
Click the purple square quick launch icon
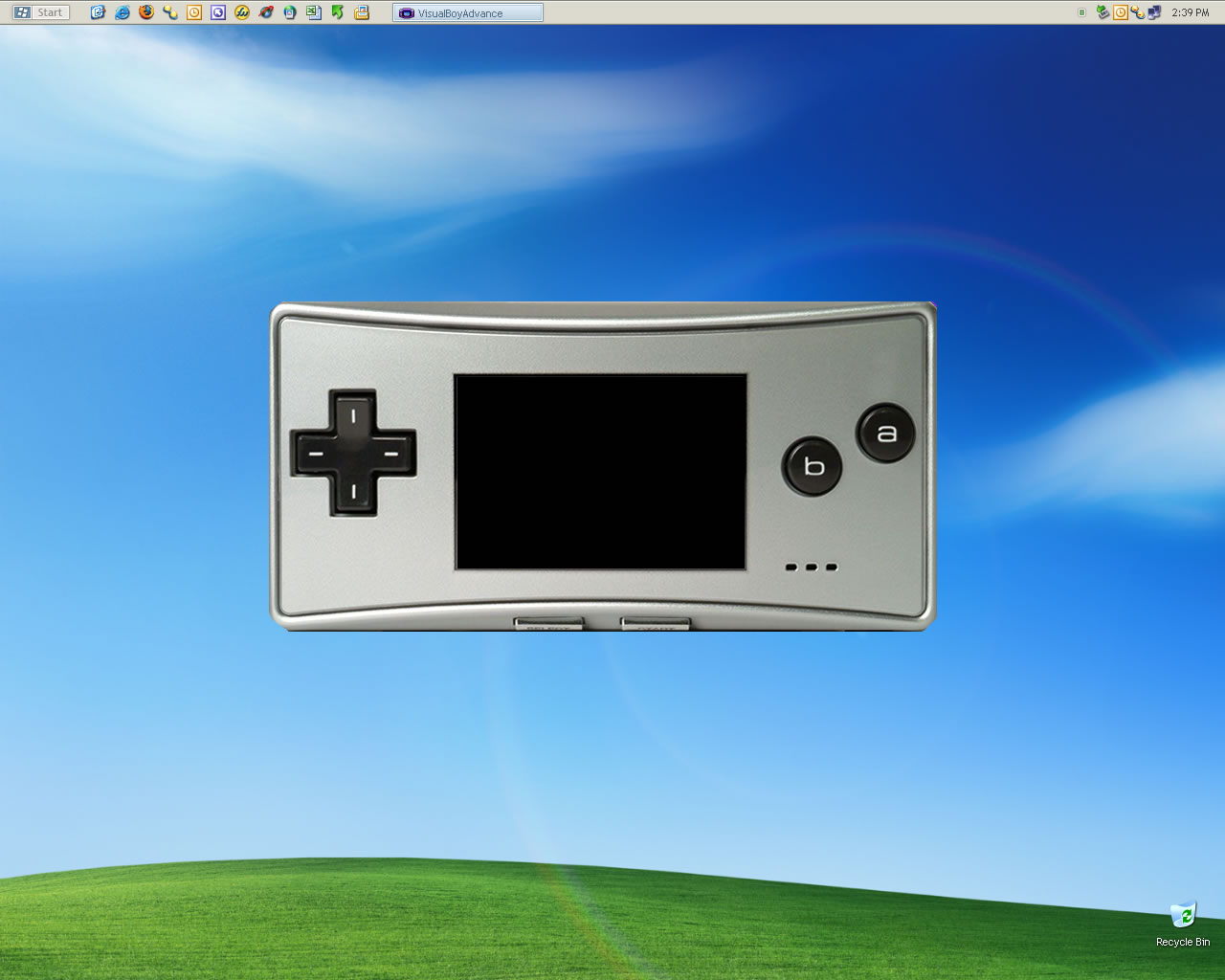click(x=218, y=12)
